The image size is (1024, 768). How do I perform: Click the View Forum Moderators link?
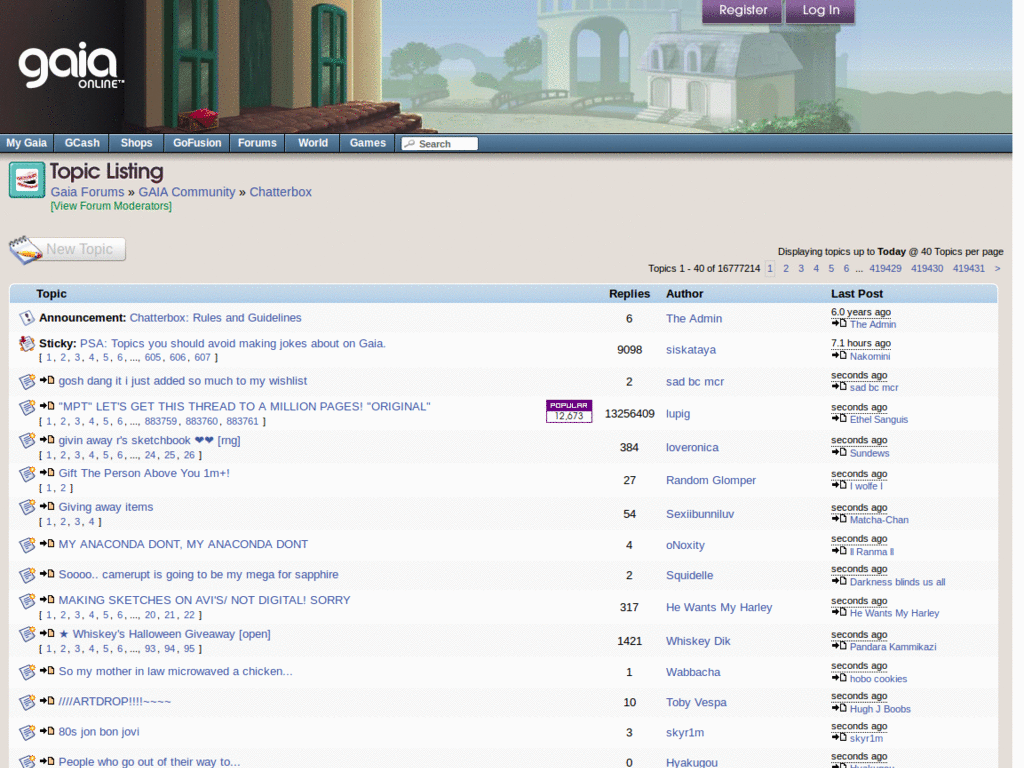(x=110, y=205)
